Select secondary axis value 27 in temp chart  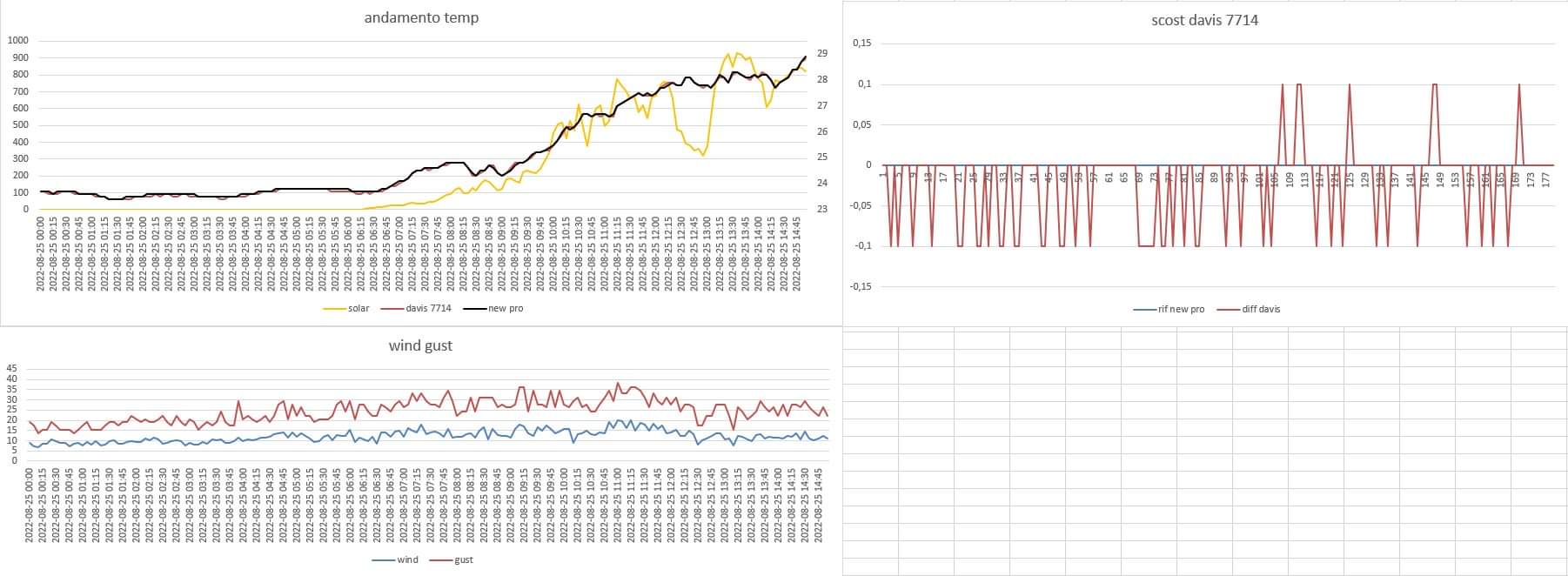click(822, 105)
